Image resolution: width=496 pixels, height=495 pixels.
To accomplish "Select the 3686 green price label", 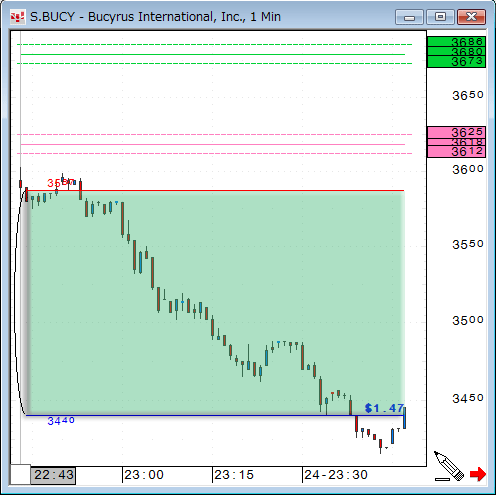I will (456, 42).
